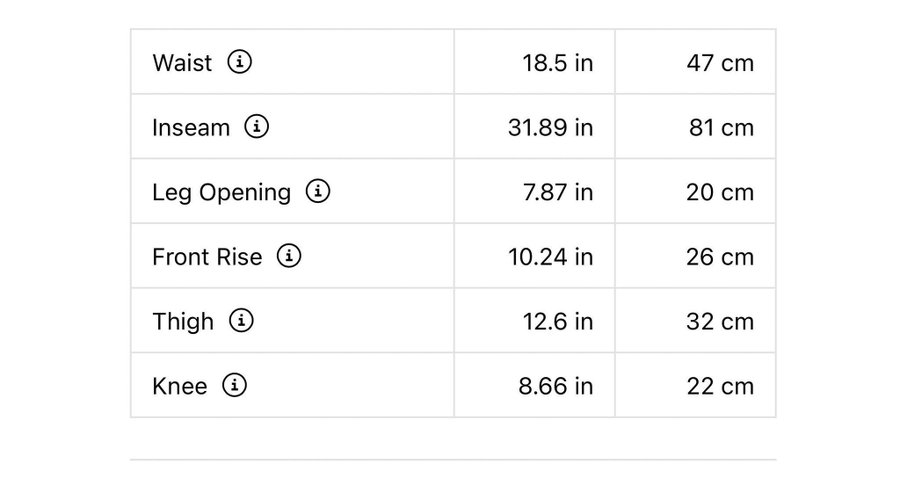Click the Thigh label text
The height and width of the screenshot is (492, 900).
click(x=183, y=321)
